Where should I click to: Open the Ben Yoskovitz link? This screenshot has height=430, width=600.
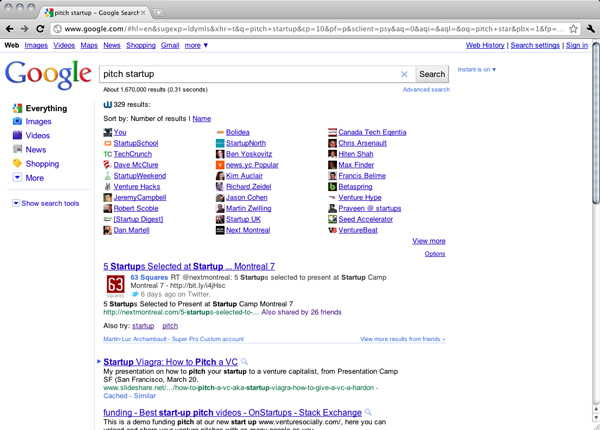[249, 154]
